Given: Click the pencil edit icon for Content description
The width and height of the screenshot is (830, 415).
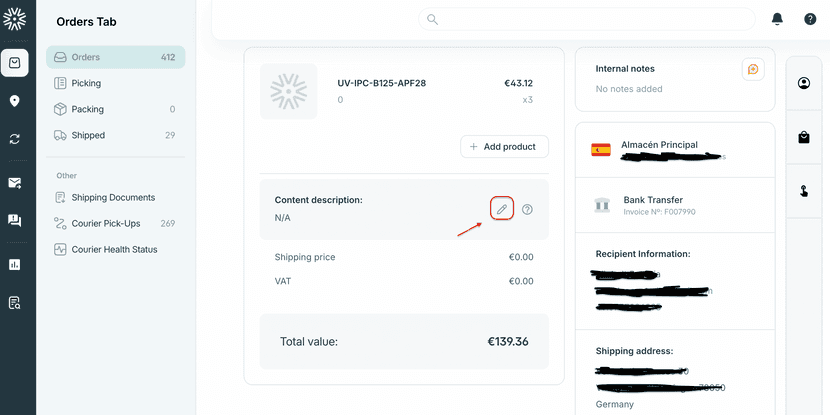Looking at the screenshot, I should pos(502,209).
